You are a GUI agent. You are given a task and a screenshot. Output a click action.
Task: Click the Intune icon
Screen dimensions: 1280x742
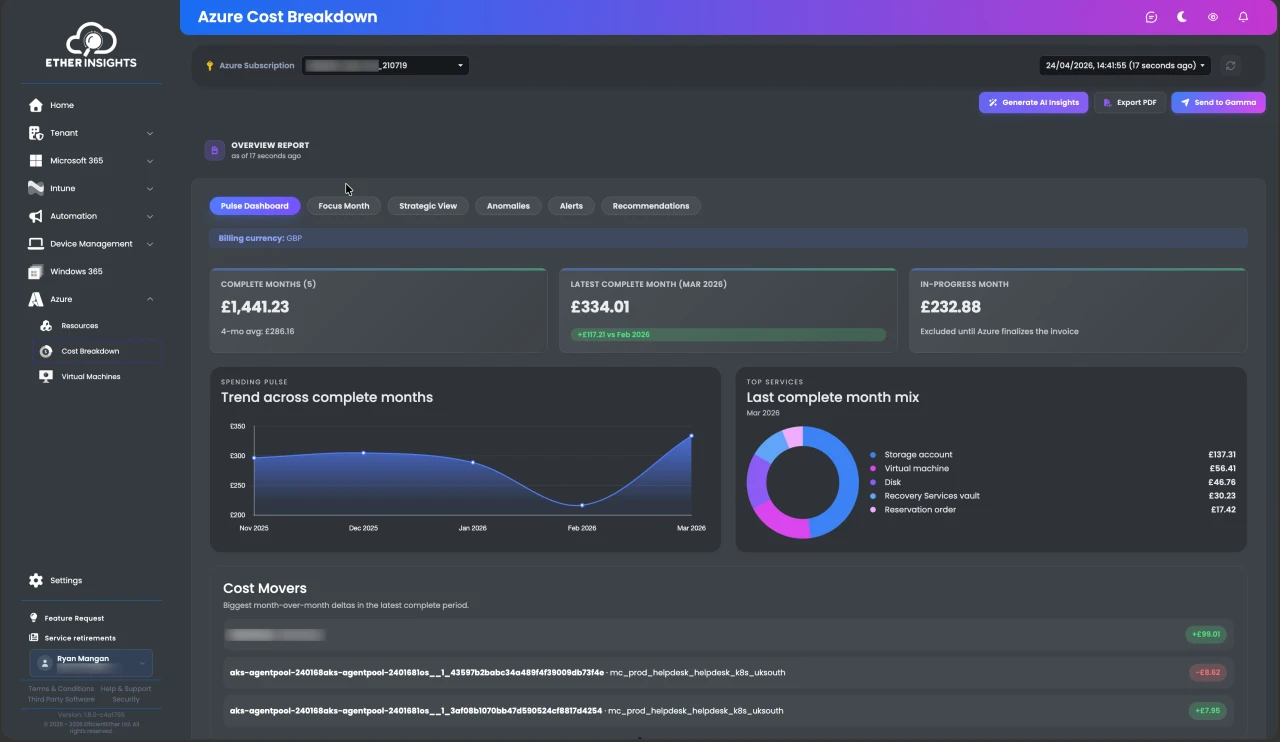click(x=36, y=188)
